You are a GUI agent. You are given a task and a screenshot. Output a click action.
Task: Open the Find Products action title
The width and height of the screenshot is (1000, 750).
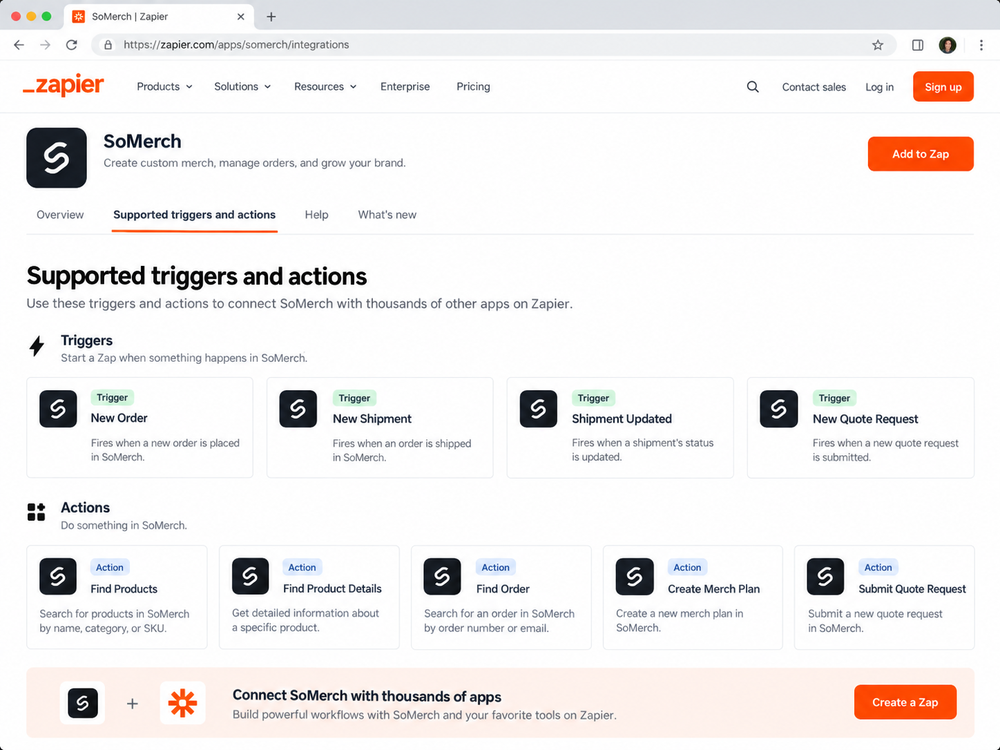click(124, 589)
